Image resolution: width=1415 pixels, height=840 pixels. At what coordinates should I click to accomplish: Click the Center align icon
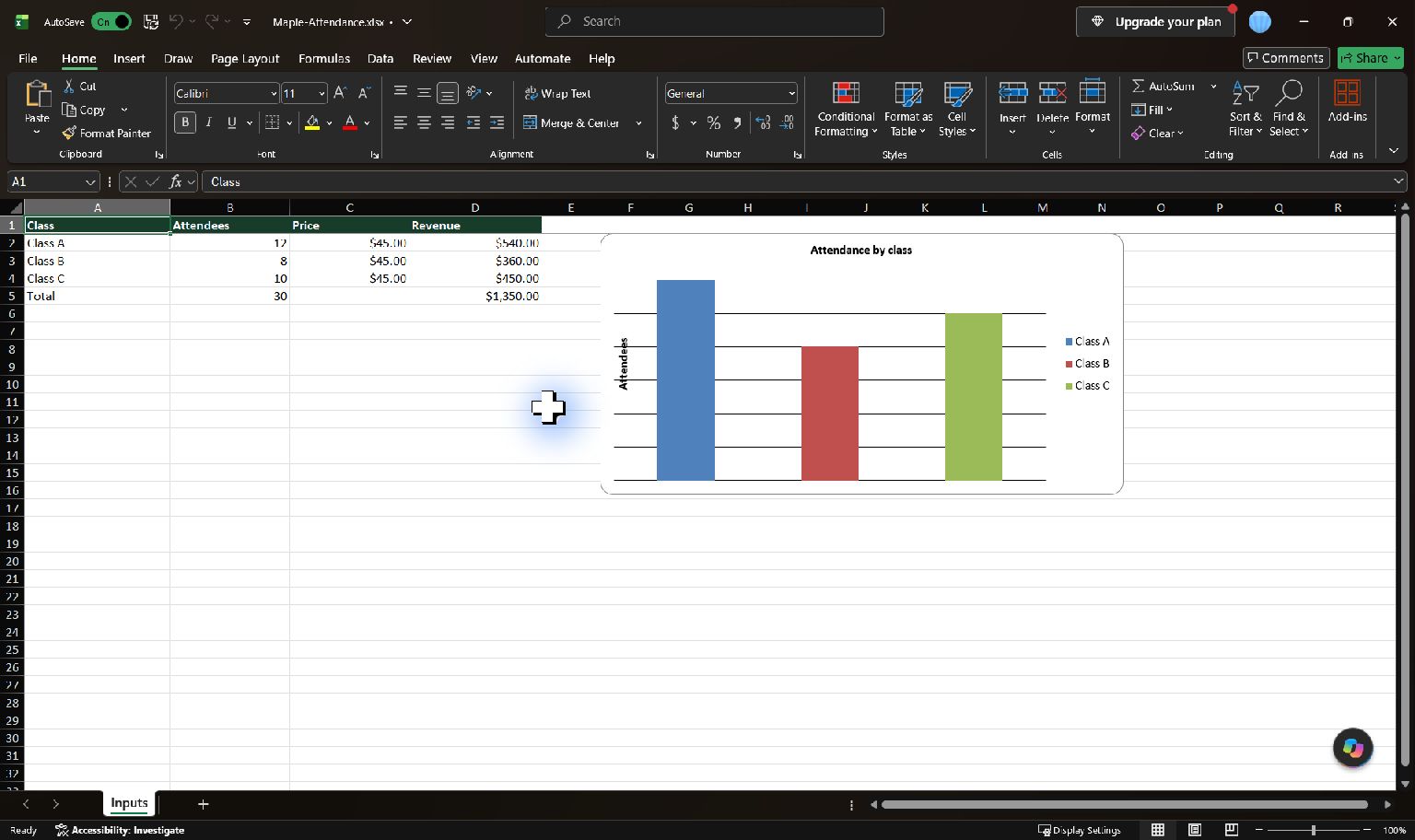[x=424, y=122]
